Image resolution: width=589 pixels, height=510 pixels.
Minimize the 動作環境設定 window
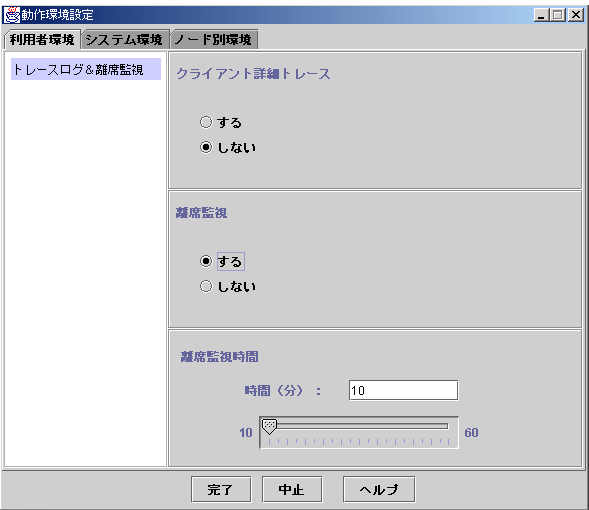tap(541, 15)
